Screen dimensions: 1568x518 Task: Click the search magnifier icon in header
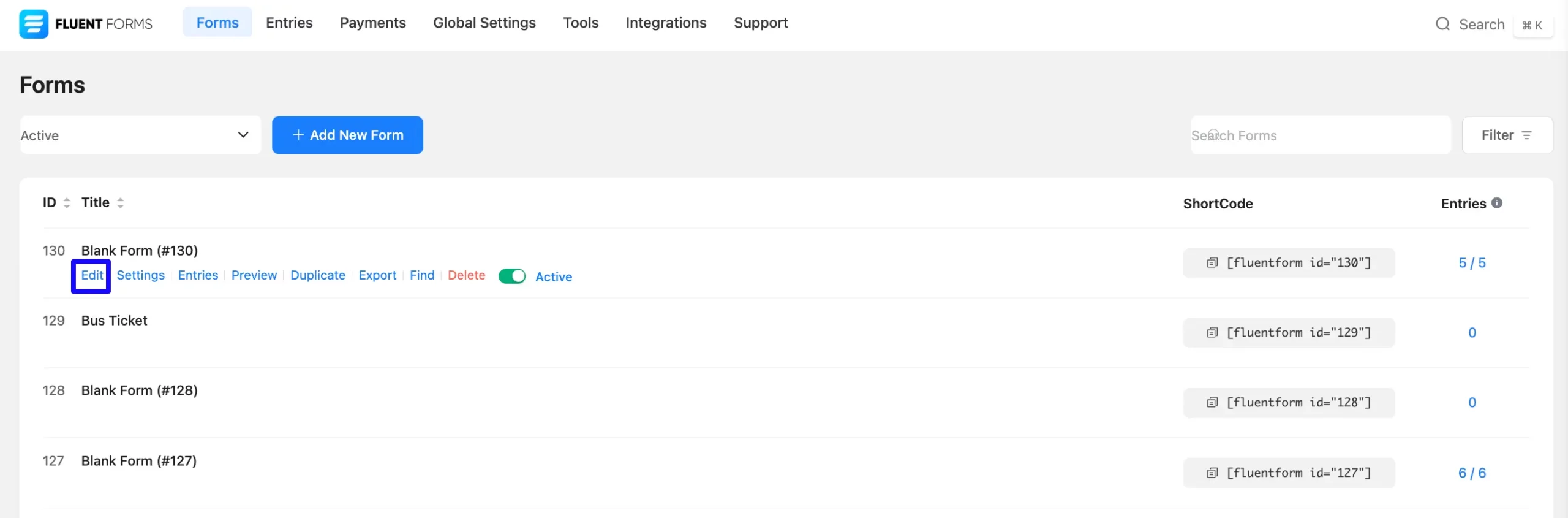pyautogui.click(x=1442, y=24)
